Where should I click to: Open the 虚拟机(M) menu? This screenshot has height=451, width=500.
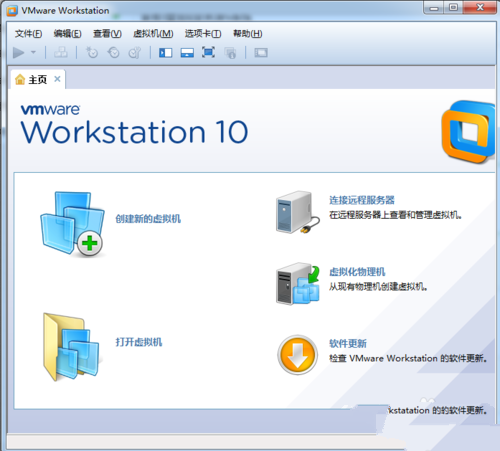tap(153, 34)
